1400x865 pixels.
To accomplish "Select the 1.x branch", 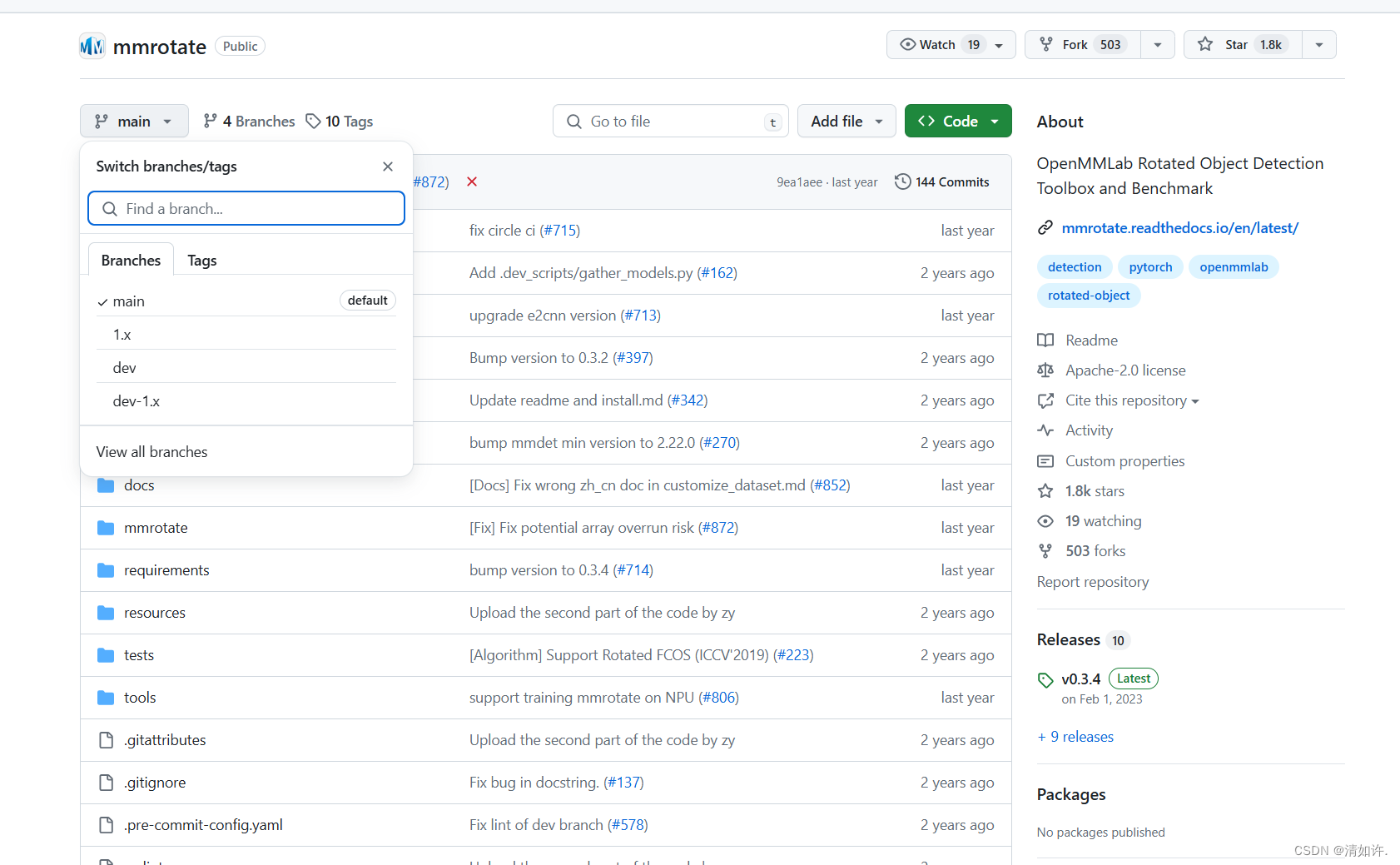I will coord(246,335).
